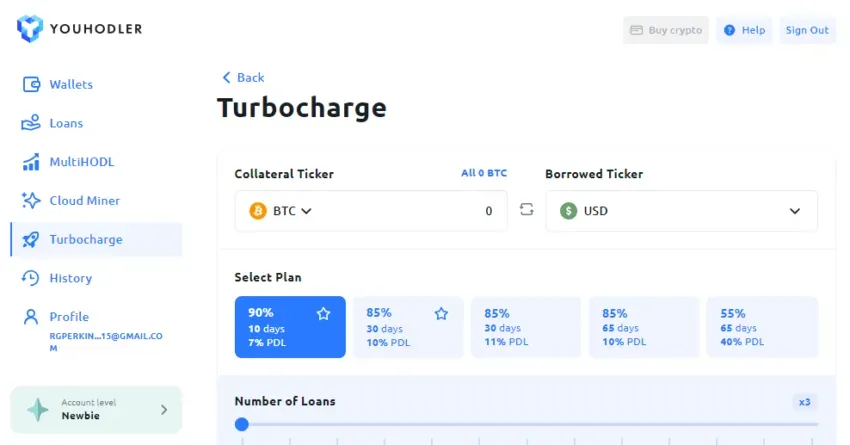Click the Wallets sidebar icon
The image size is (850, 445).
pos(31,85)
